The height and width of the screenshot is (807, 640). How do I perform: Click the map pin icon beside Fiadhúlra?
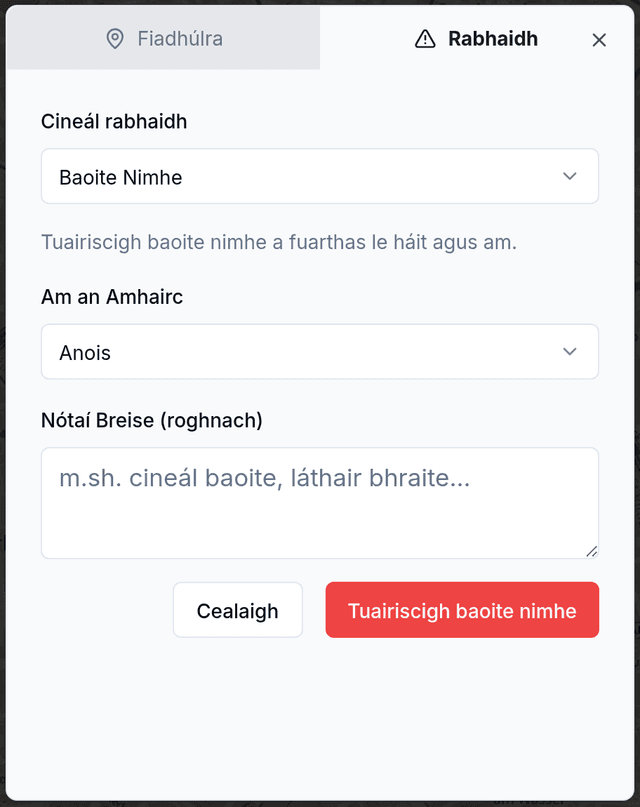coord(115,39)
